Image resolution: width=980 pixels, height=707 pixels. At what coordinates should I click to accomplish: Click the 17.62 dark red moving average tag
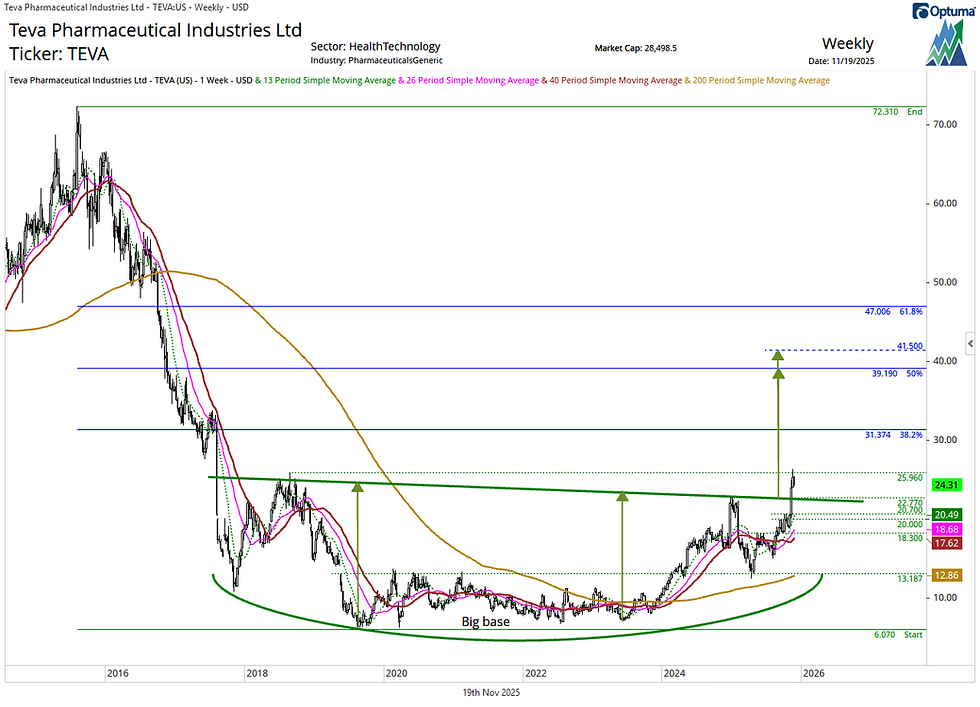pyautogui.click(x=946, y=543)
